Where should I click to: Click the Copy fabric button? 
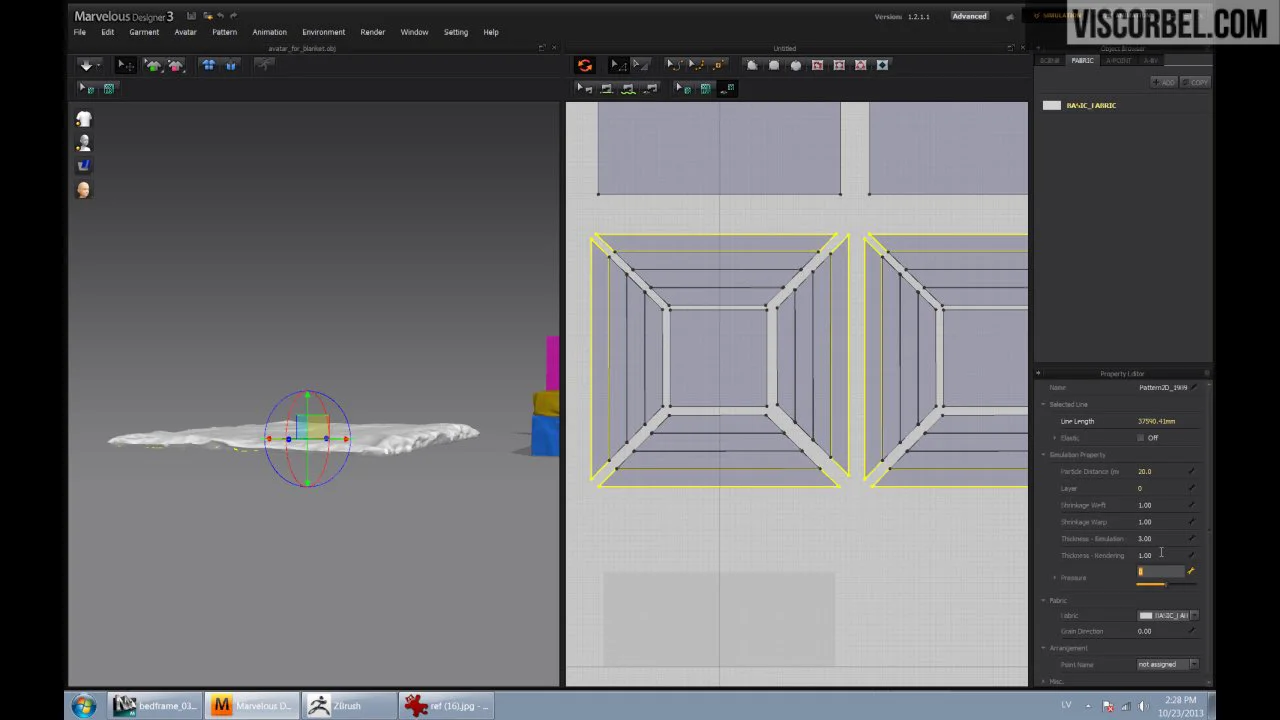(1195, 82)
